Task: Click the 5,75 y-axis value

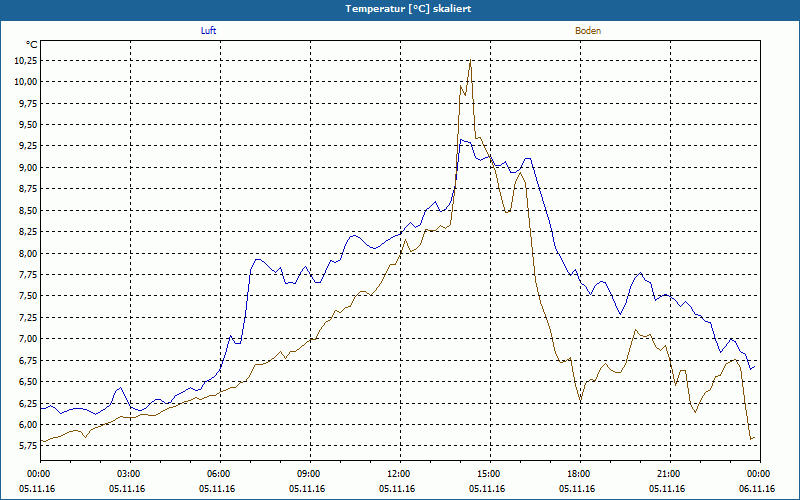Action: (x=29, y=446)
